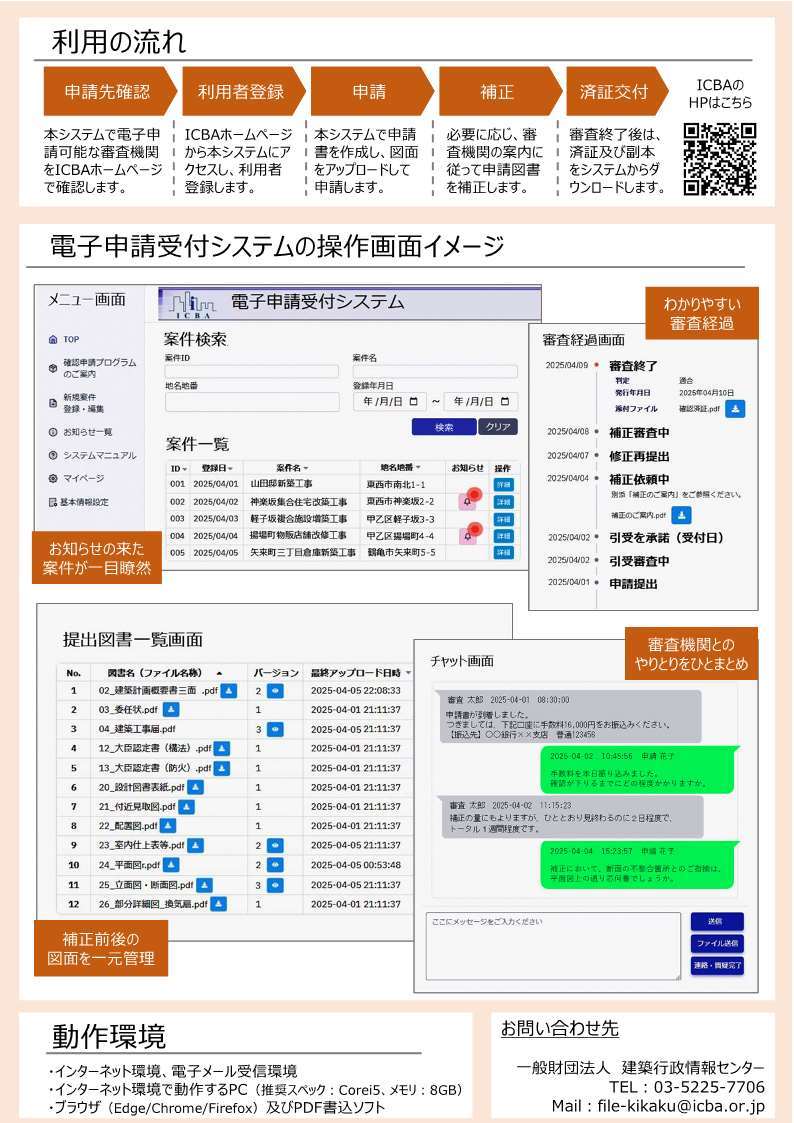The width and height of the screenshot is (794, 1123).
Task: Download 03_委任状.pdf
Action: click(171, 710)
